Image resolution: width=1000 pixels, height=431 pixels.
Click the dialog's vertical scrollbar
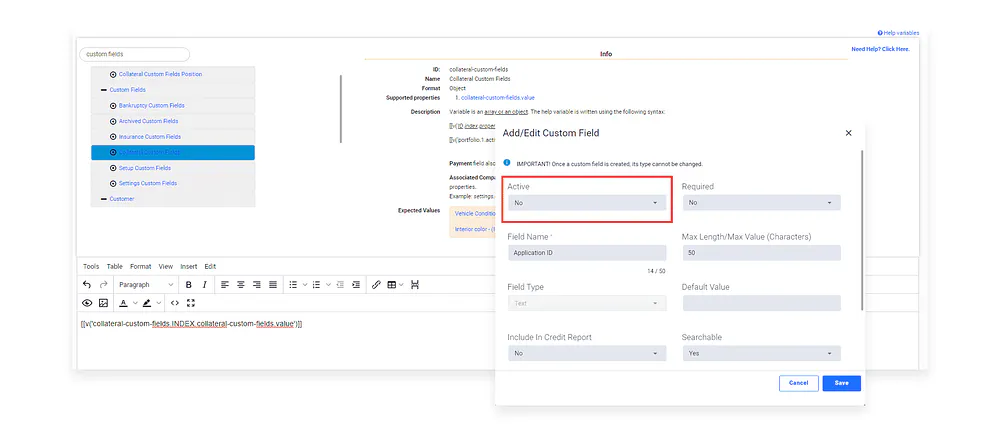click(x=862, y=230)
